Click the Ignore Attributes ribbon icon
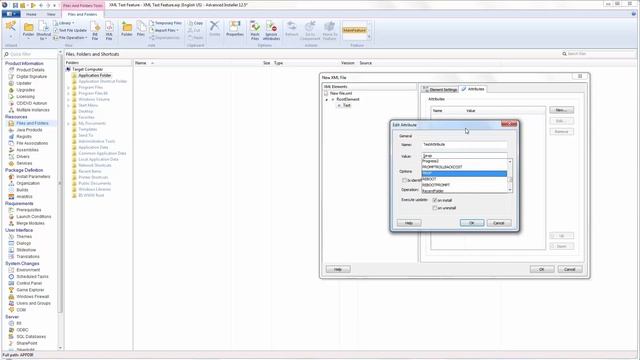This screenshot has height=360, width=640. click(x=271, y=27)
